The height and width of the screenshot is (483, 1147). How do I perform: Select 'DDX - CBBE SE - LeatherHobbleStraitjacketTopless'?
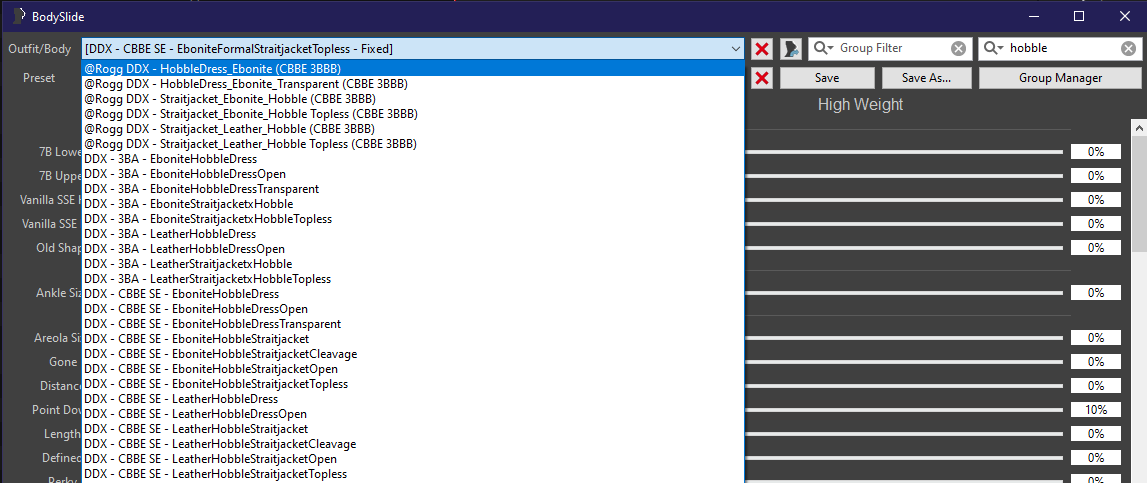(413, 474)
